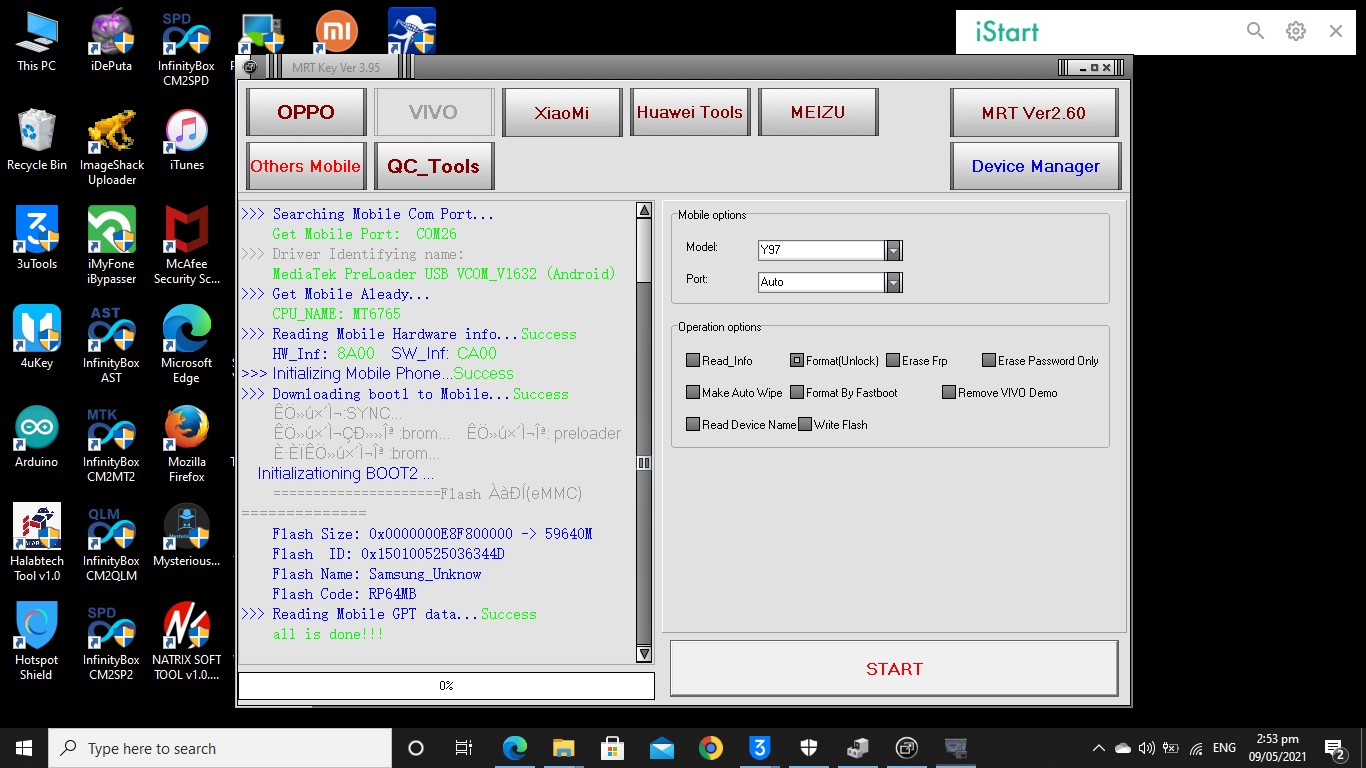Open Device Manager button

[1035, 166]
